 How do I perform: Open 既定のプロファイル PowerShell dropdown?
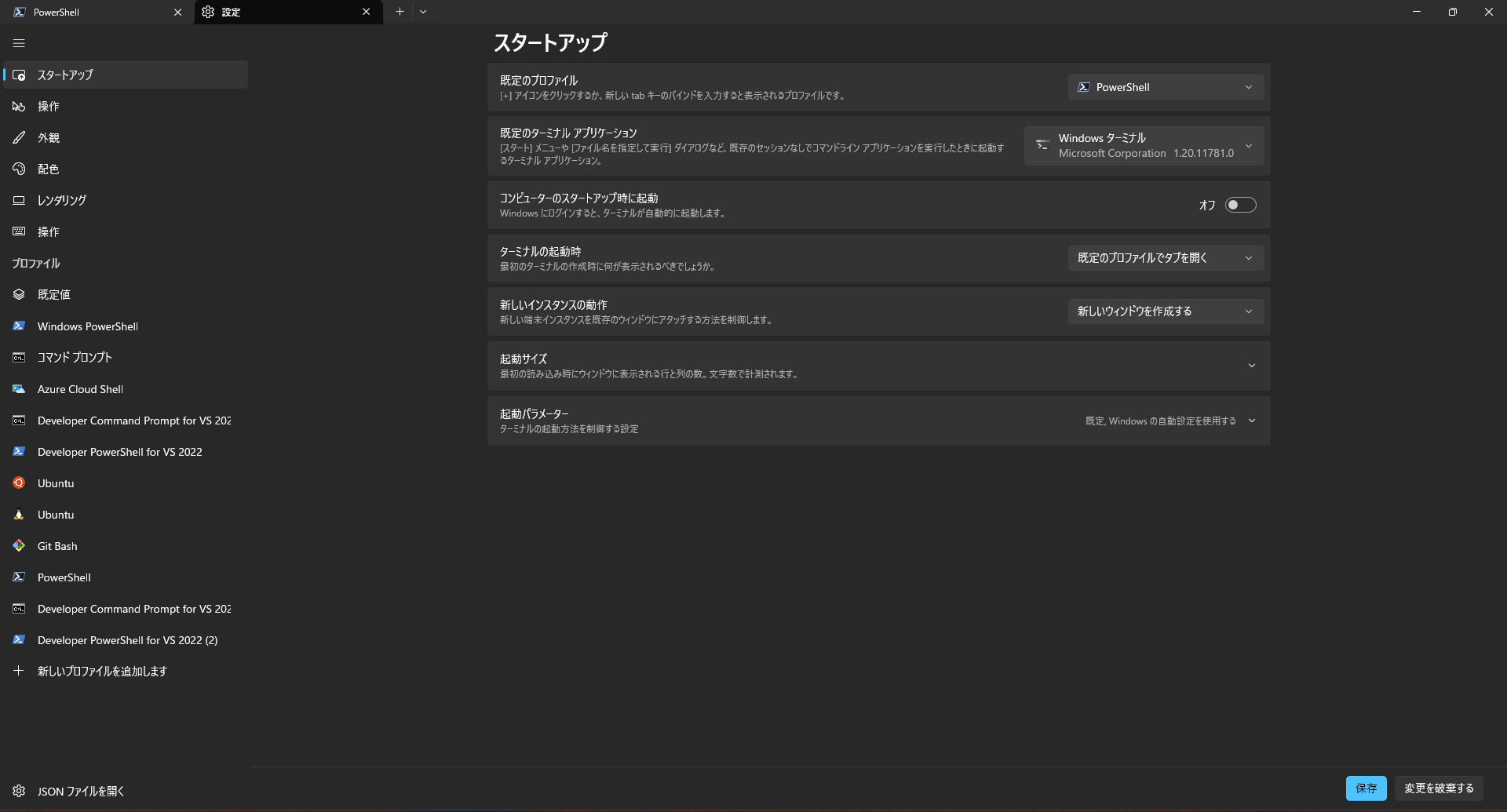[1166, 87]
